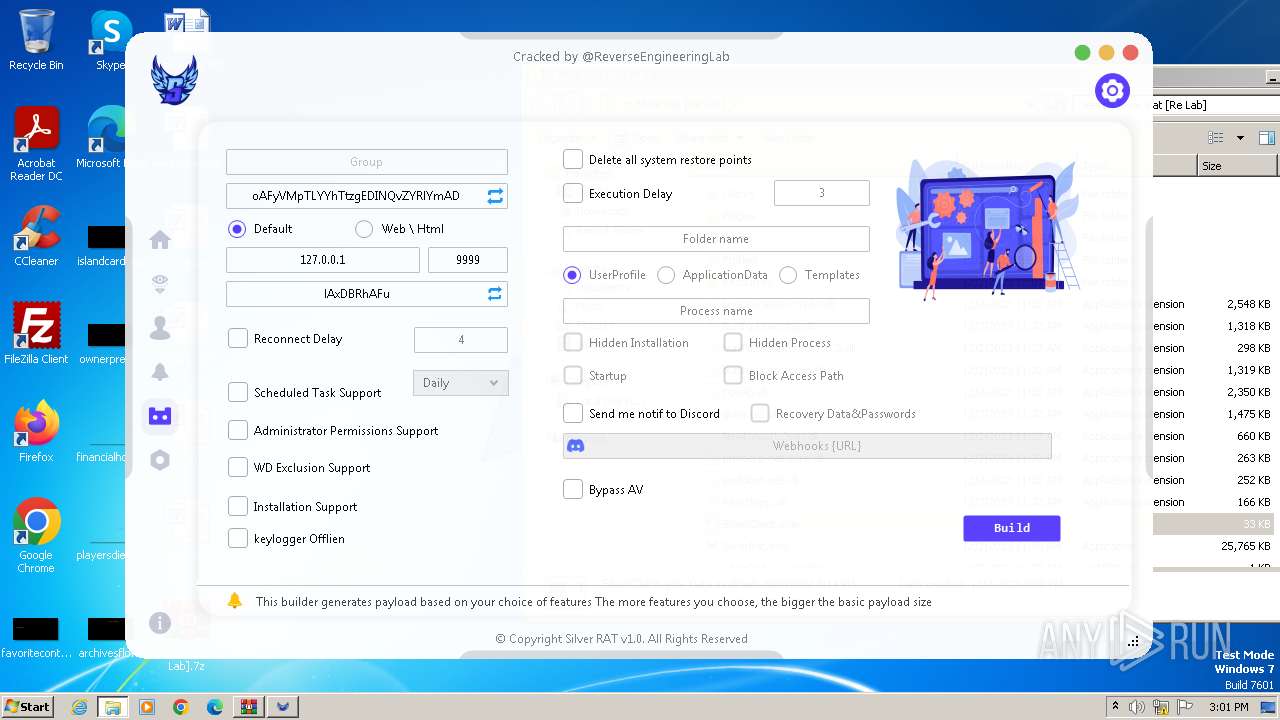Screen dimensions: 1280x720
Task: Click the Build button
Action: coord(1012,528)
